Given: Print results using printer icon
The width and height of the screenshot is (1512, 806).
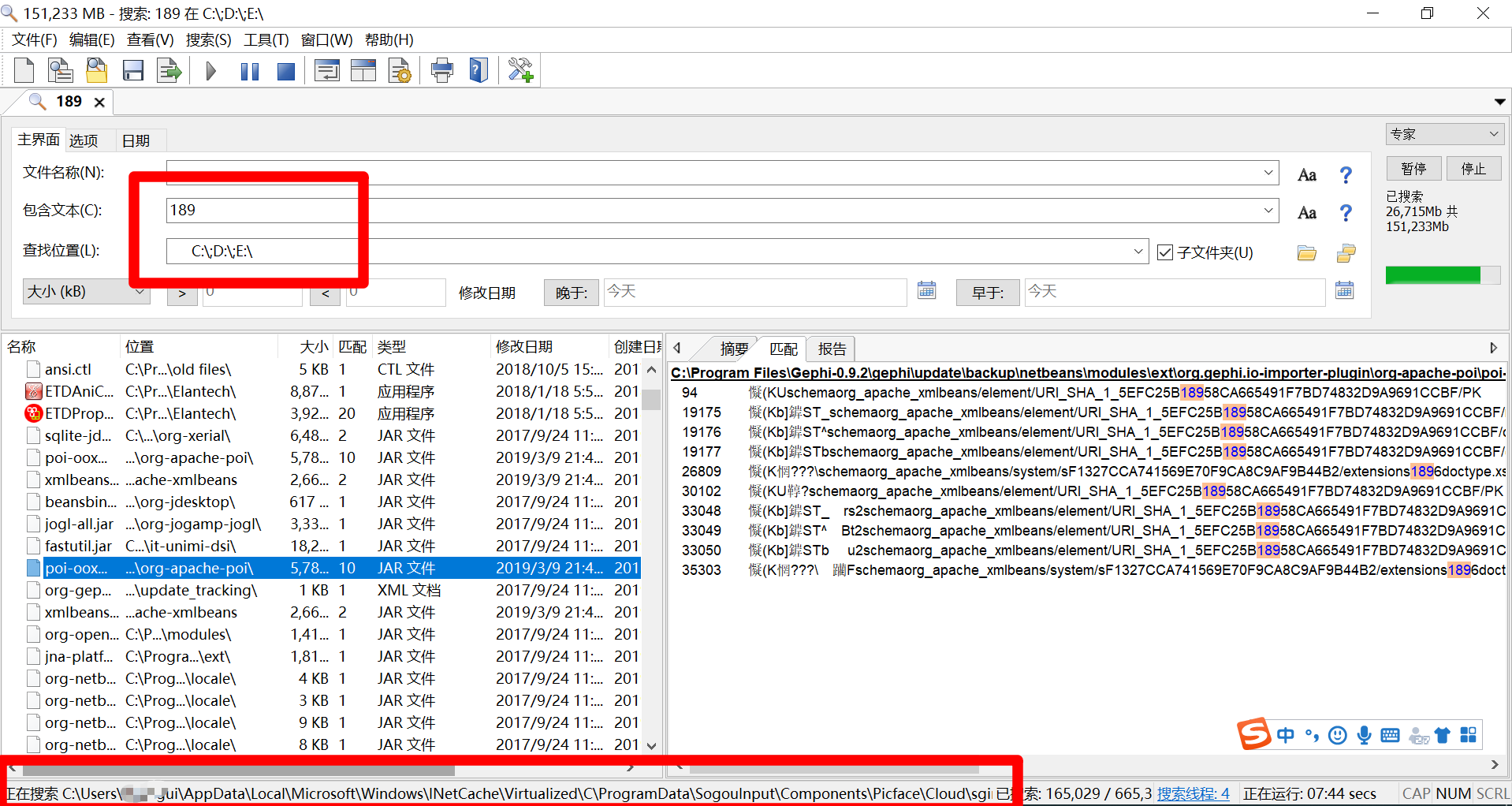Looking at the screenshot, I should tap(442, 71).
